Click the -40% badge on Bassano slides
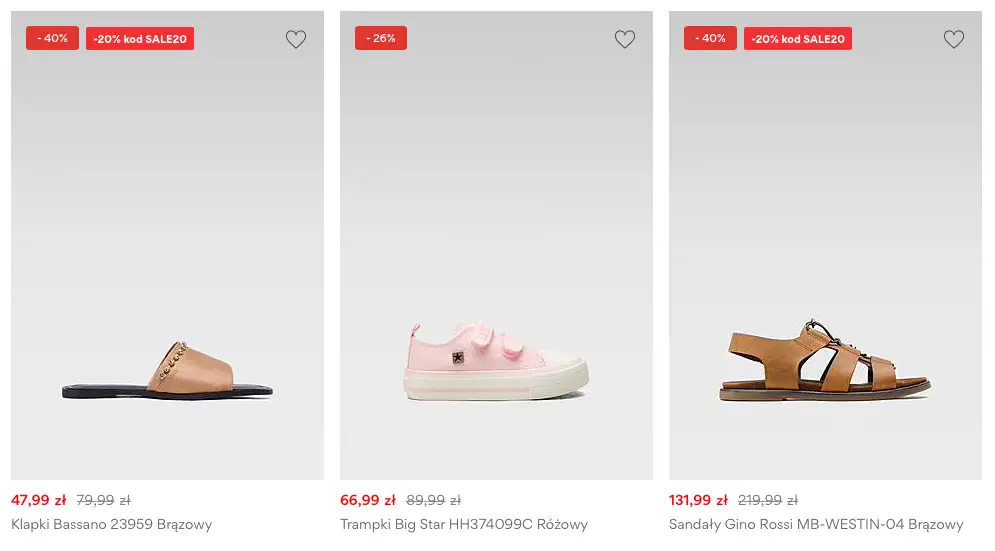Viewport: 995px width, 551px height. pyautogui.click(x=52, y=38)
